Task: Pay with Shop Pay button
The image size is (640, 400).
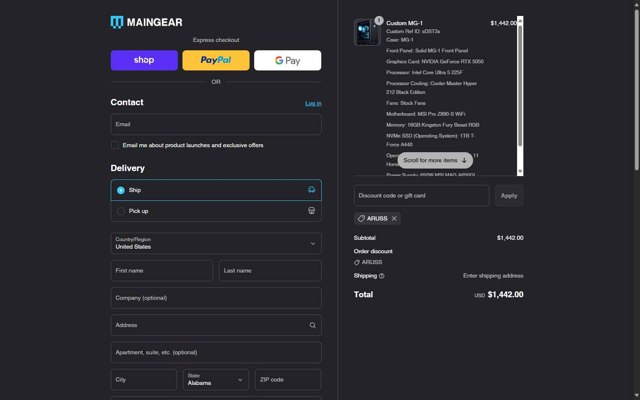Action: pos(144,60)
